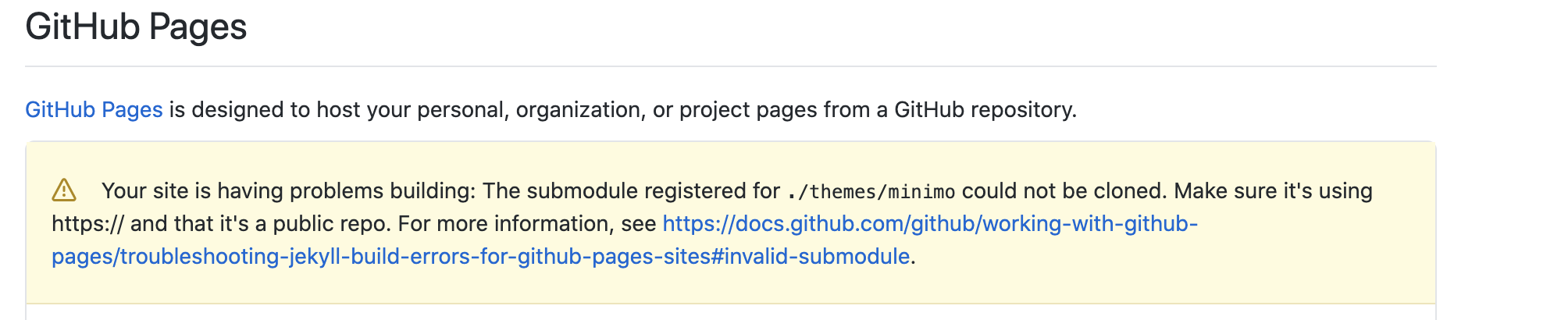The image size is (1568, 320).
Task: Click the divider line under the heading
Action: pyautogui.click(x=730, y=66)
